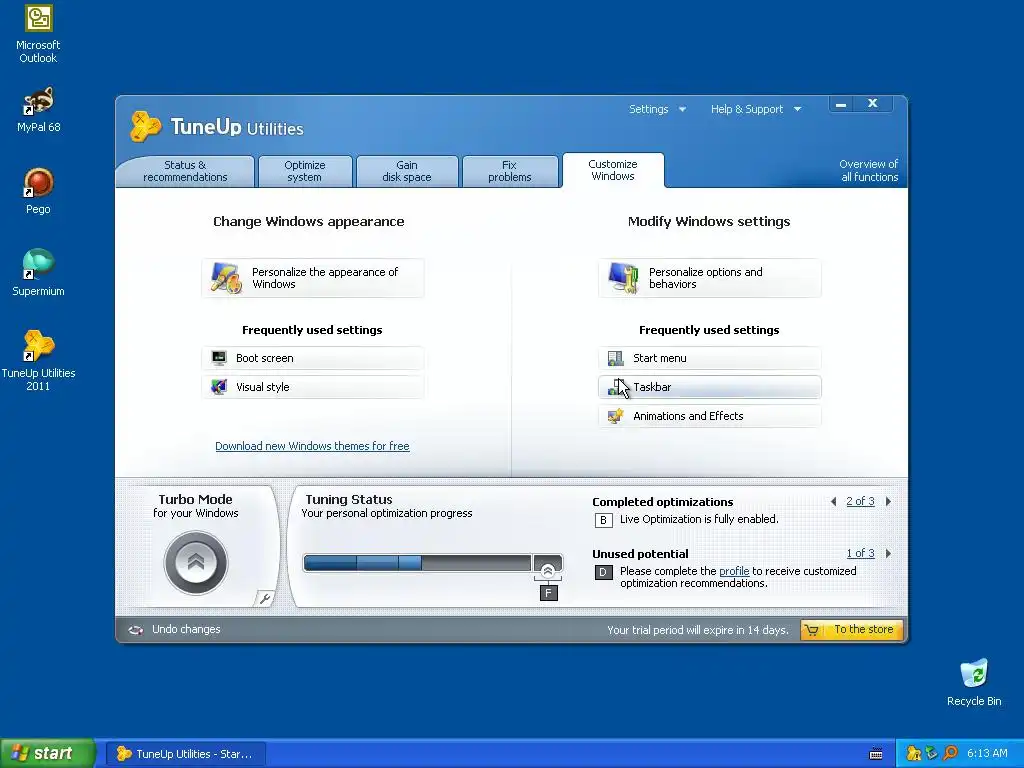Image resolution: width=1024 pixels, height=768 pixels.
Task: Open the Visual style setting
Action: pyautogui.click(x=313, y=387)
